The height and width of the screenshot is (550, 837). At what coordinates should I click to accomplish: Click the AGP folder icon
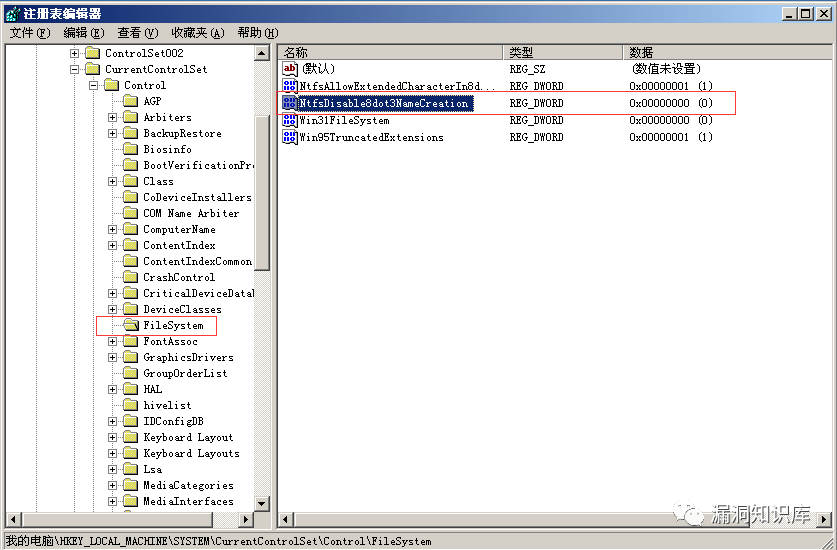(131, 101)
